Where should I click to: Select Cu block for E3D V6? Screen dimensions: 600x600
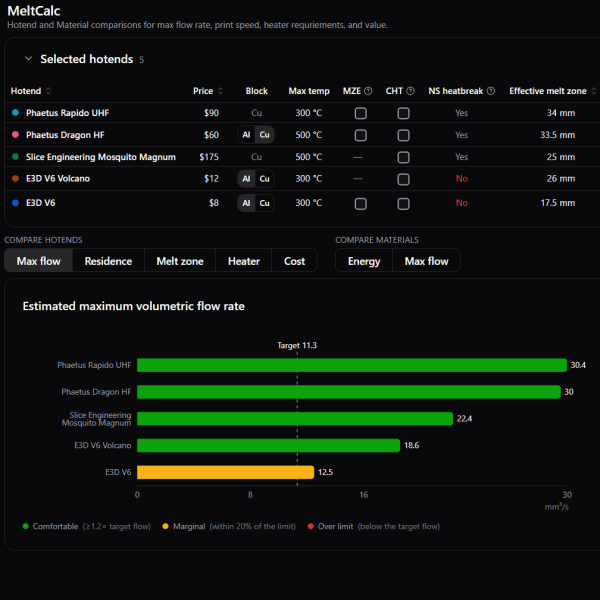(264, 203)
